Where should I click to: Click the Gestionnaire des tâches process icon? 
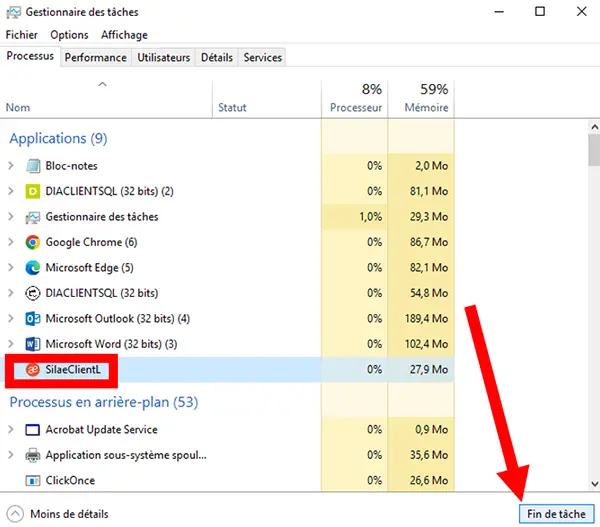point(33,217)
